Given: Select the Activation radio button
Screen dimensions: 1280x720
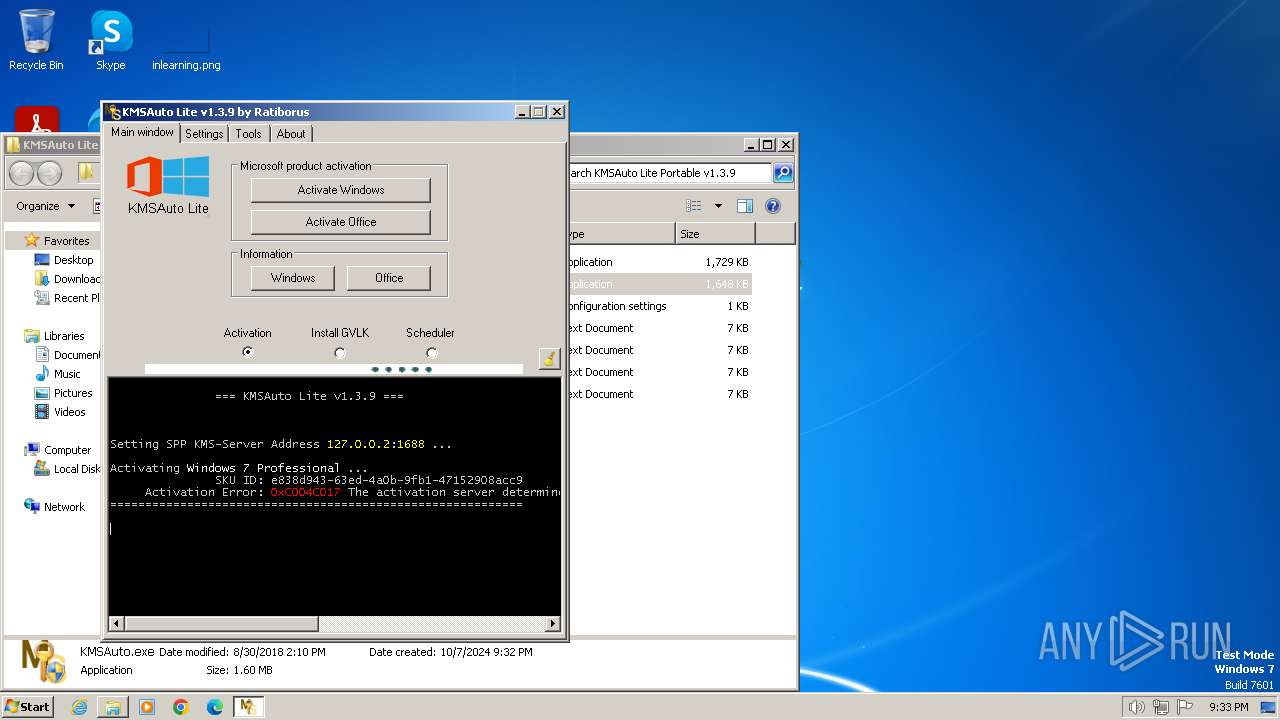Looking at the screenshot, I should coord(248,352).
